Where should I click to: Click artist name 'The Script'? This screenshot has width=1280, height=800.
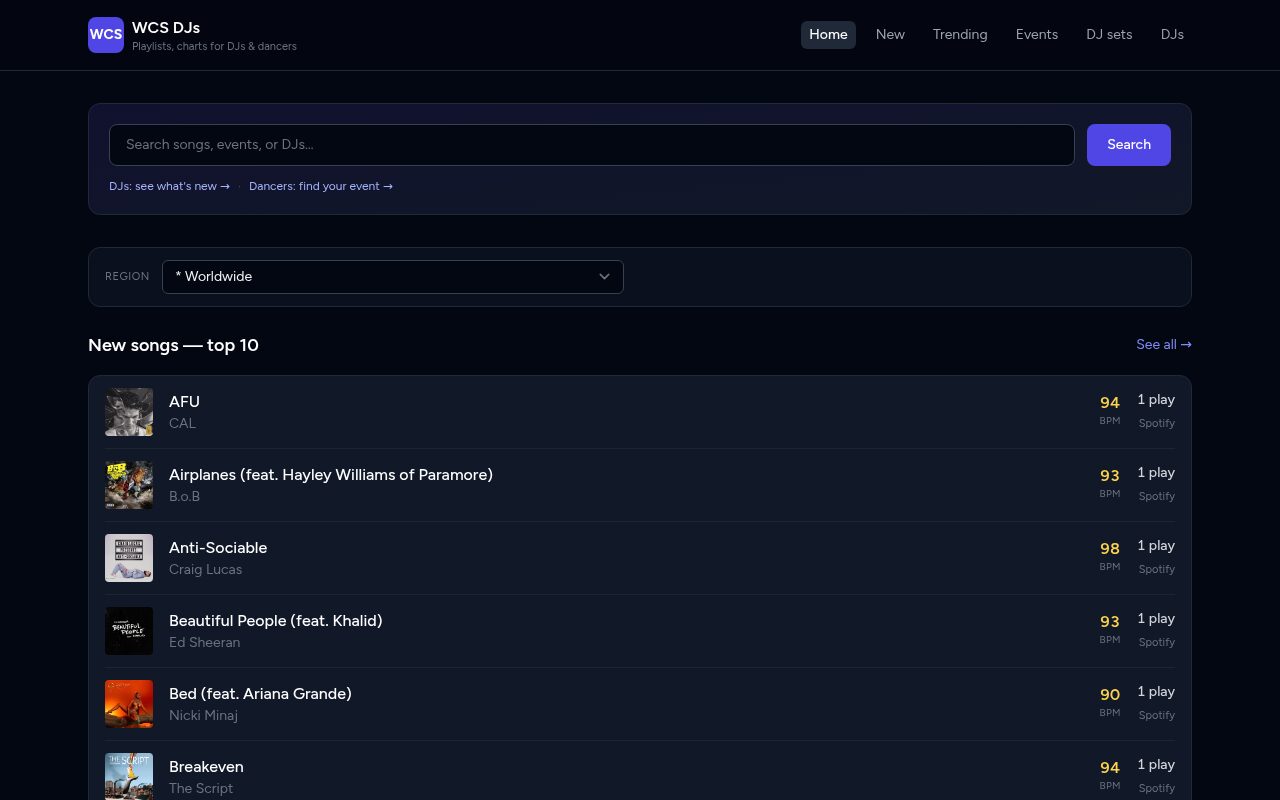[201, 789]
